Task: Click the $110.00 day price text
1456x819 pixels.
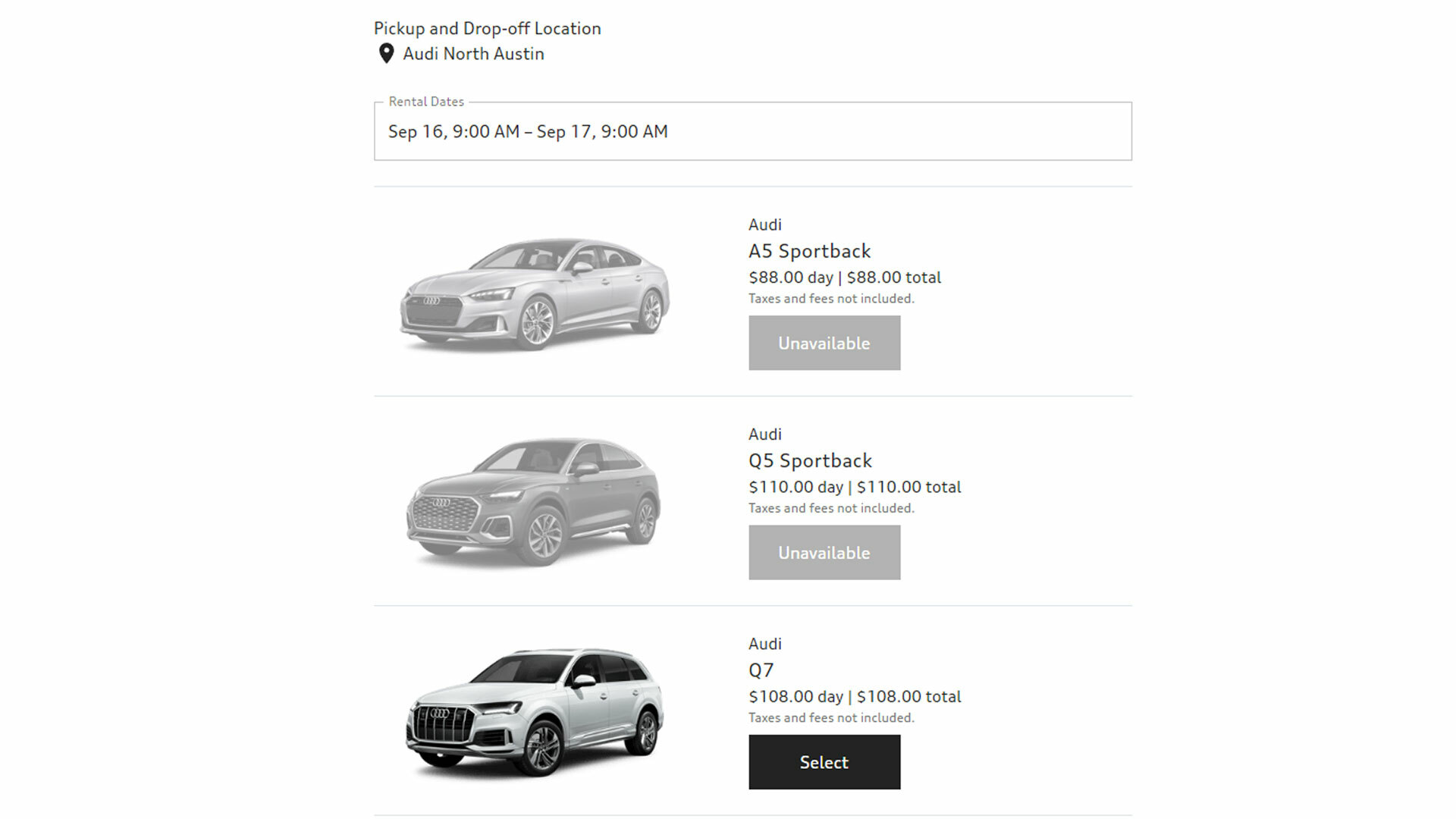Action: click(795, 487)
